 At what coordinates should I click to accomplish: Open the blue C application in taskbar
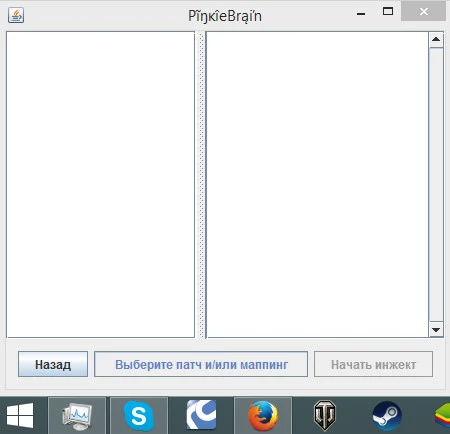point(201,415)
